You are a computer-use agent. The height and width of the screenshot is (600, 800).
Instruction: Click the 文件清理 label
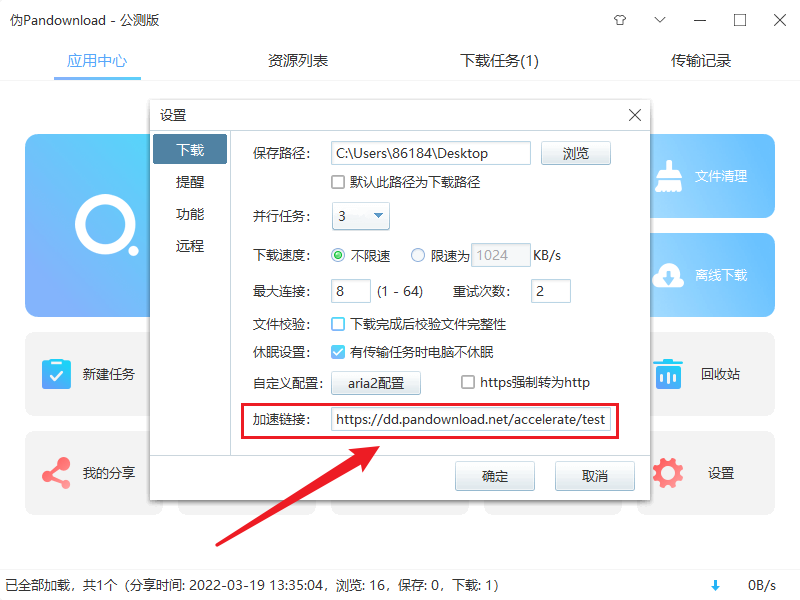pyautogui.click(x=721, y=177)
